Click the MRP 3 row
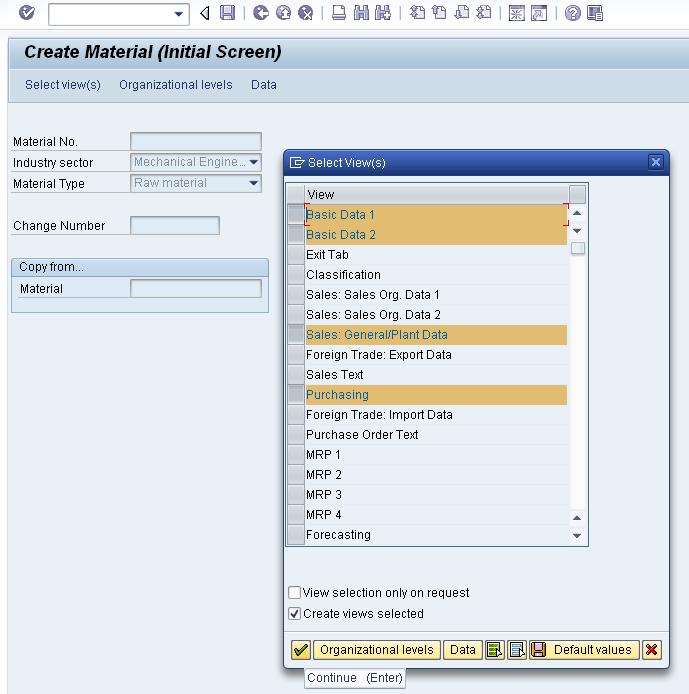 [x=436, y=494]
